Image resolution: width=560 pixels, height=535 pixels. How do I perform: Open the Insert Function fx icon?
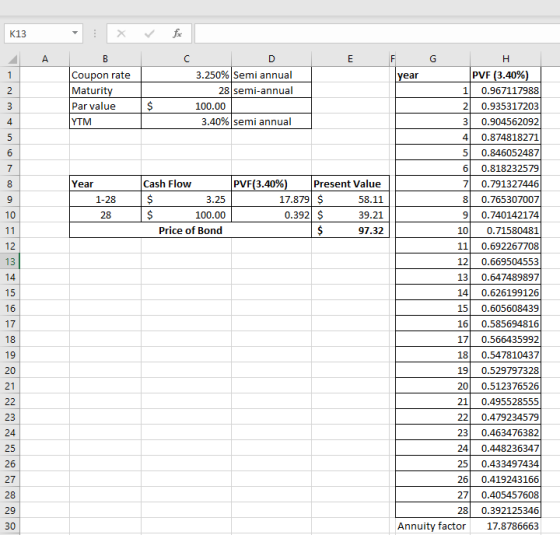(177, 34)
